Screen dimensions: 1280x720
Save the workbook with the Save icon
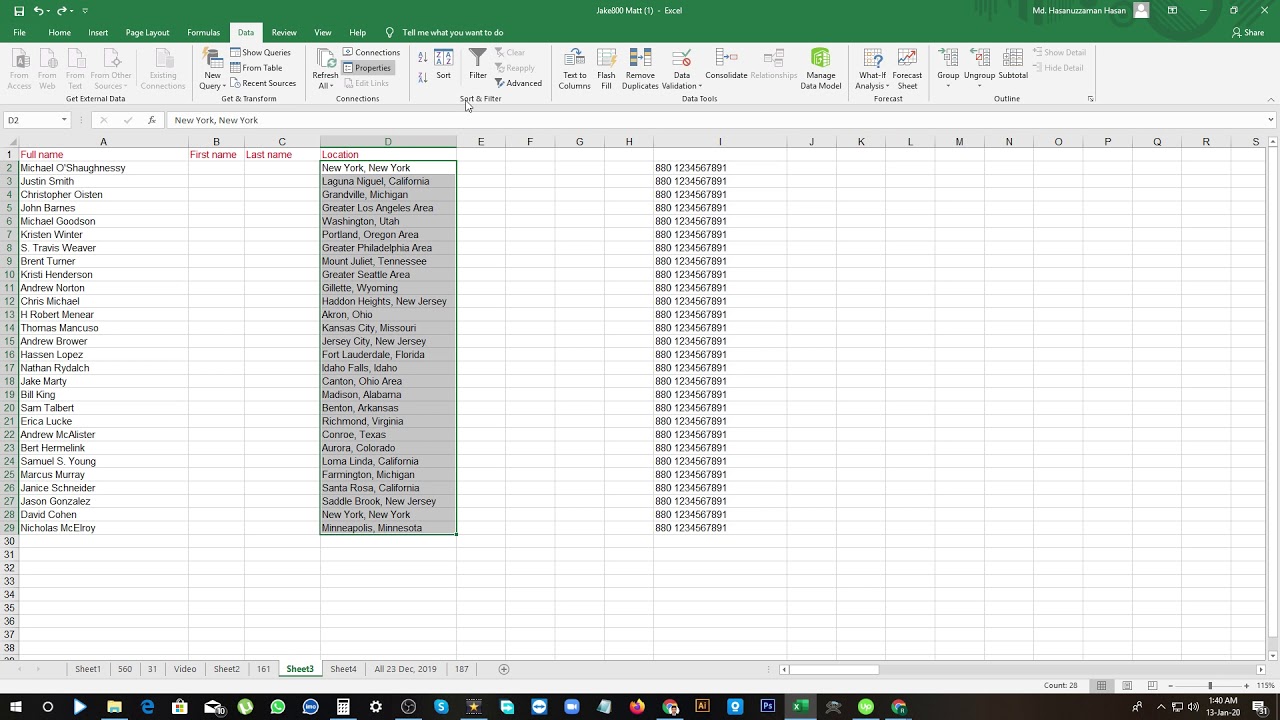(x=19, y=10)
